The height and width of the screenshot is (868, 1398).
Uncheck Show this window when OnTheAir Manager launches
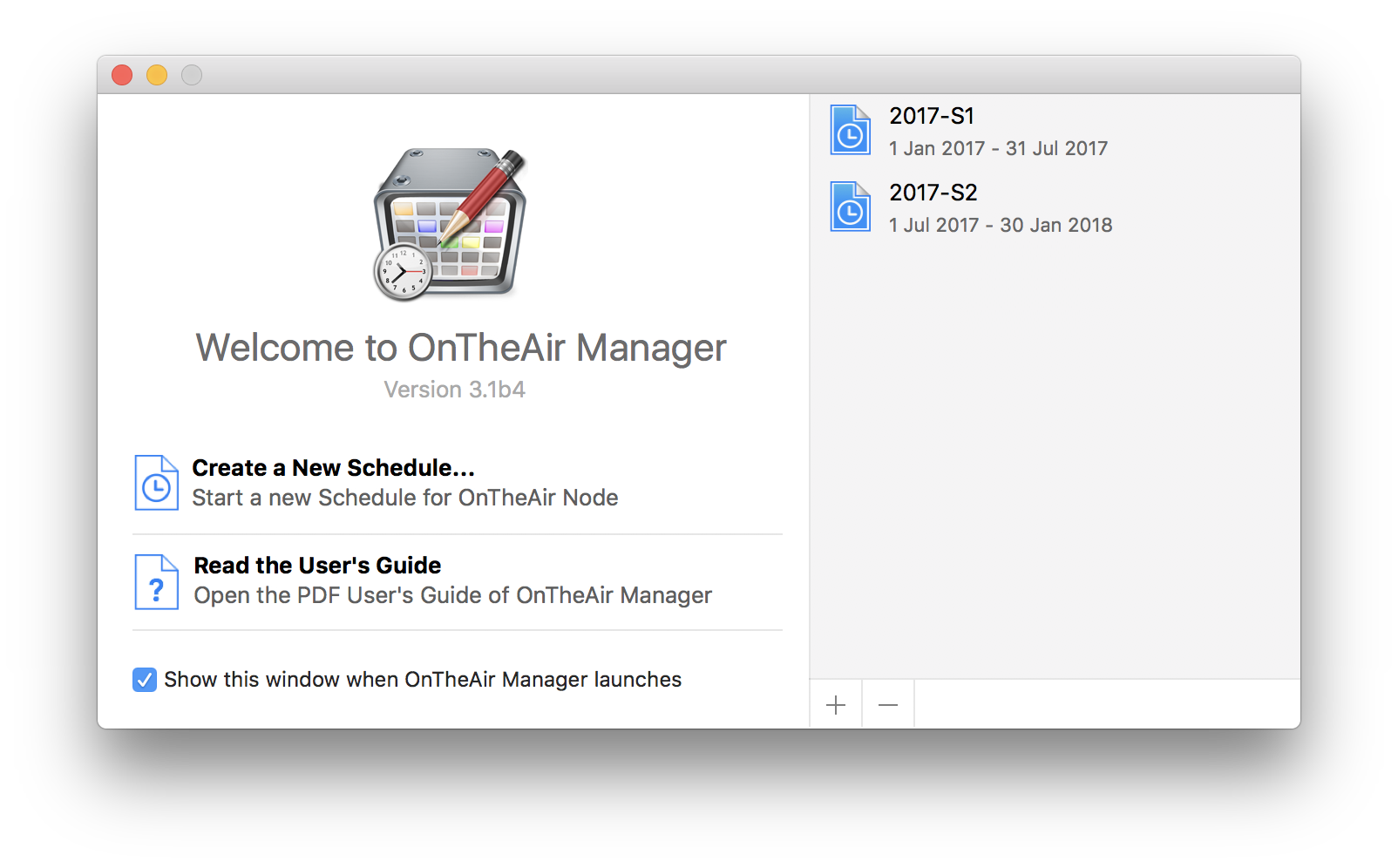[x=145, y=680]
